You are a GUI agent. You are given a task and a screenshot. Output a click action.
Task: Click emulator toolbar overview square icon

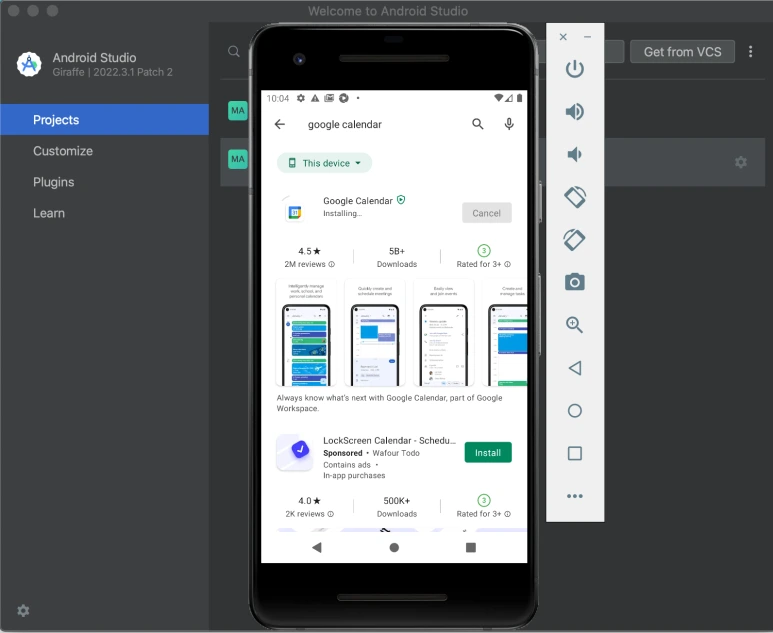(574, 454)
